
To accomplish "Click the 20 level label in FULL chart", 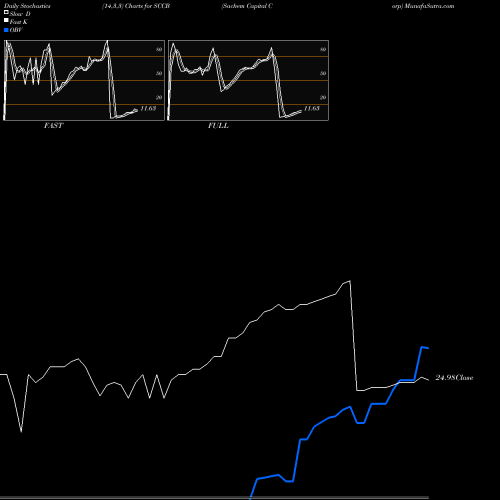I will pyautogui.click(x=323, y=97).
